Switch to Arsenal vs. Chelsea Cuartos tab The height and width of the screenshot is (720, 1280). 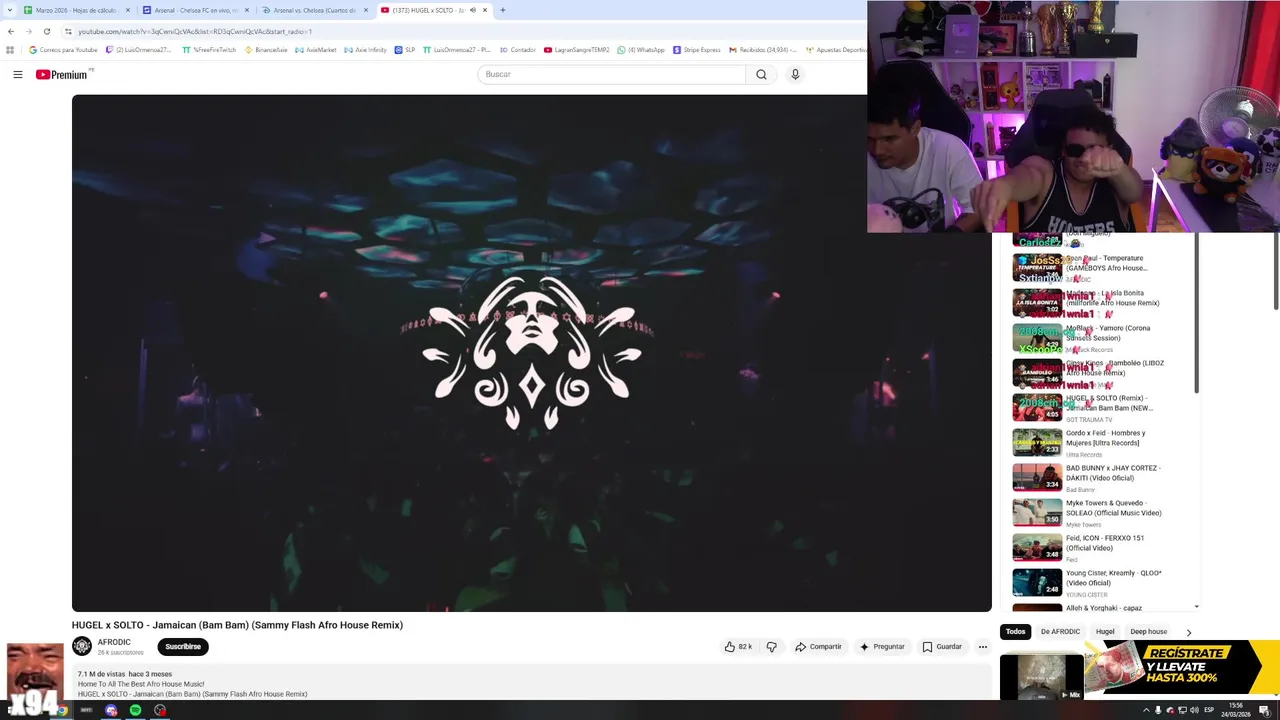coord(314,10)
